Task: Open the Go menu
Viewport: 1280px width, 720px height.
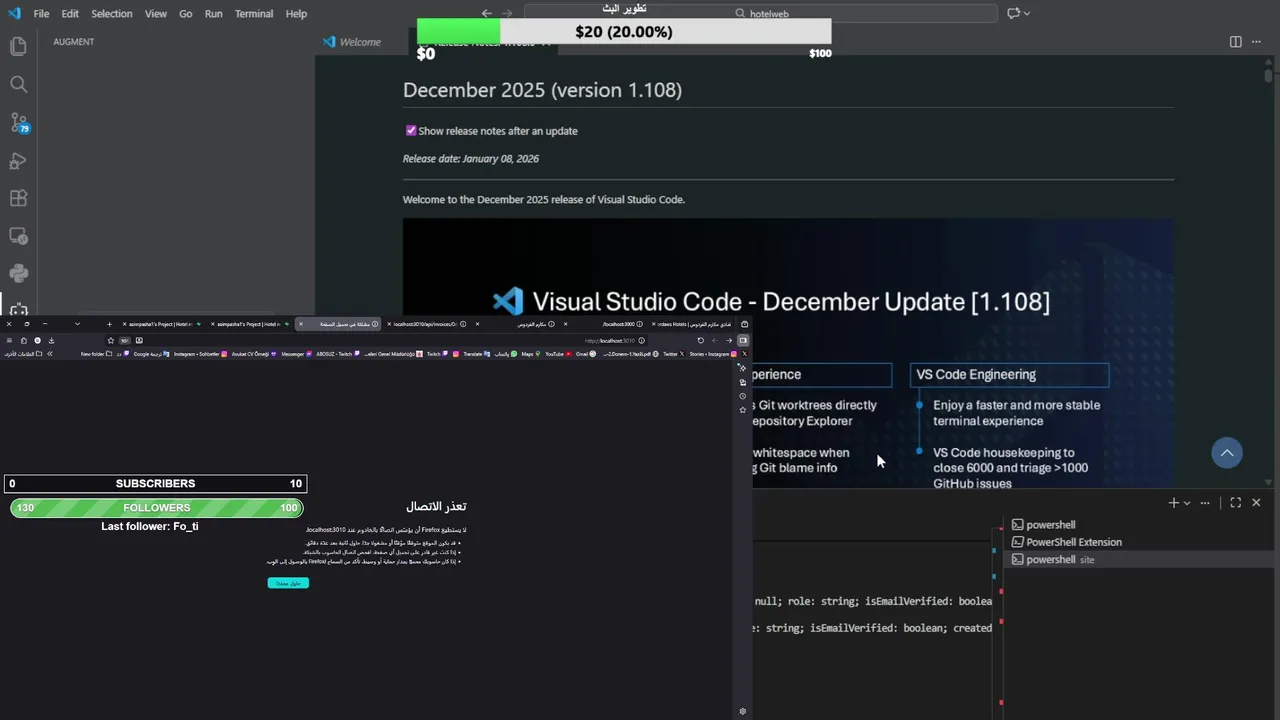Action: pos(186,14)
